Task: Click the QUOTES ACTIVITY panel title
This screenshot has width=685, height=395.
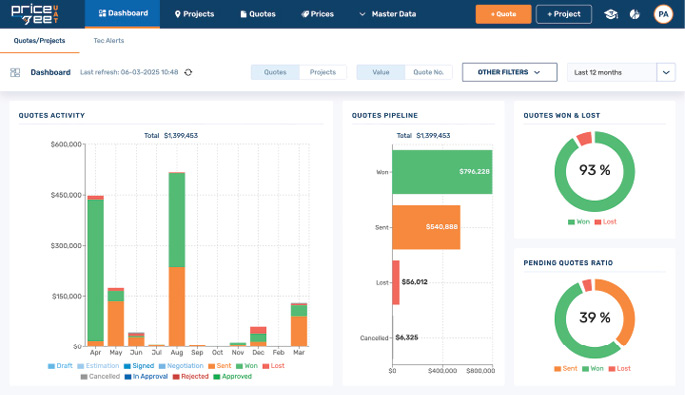Action: tap(52, 115)
